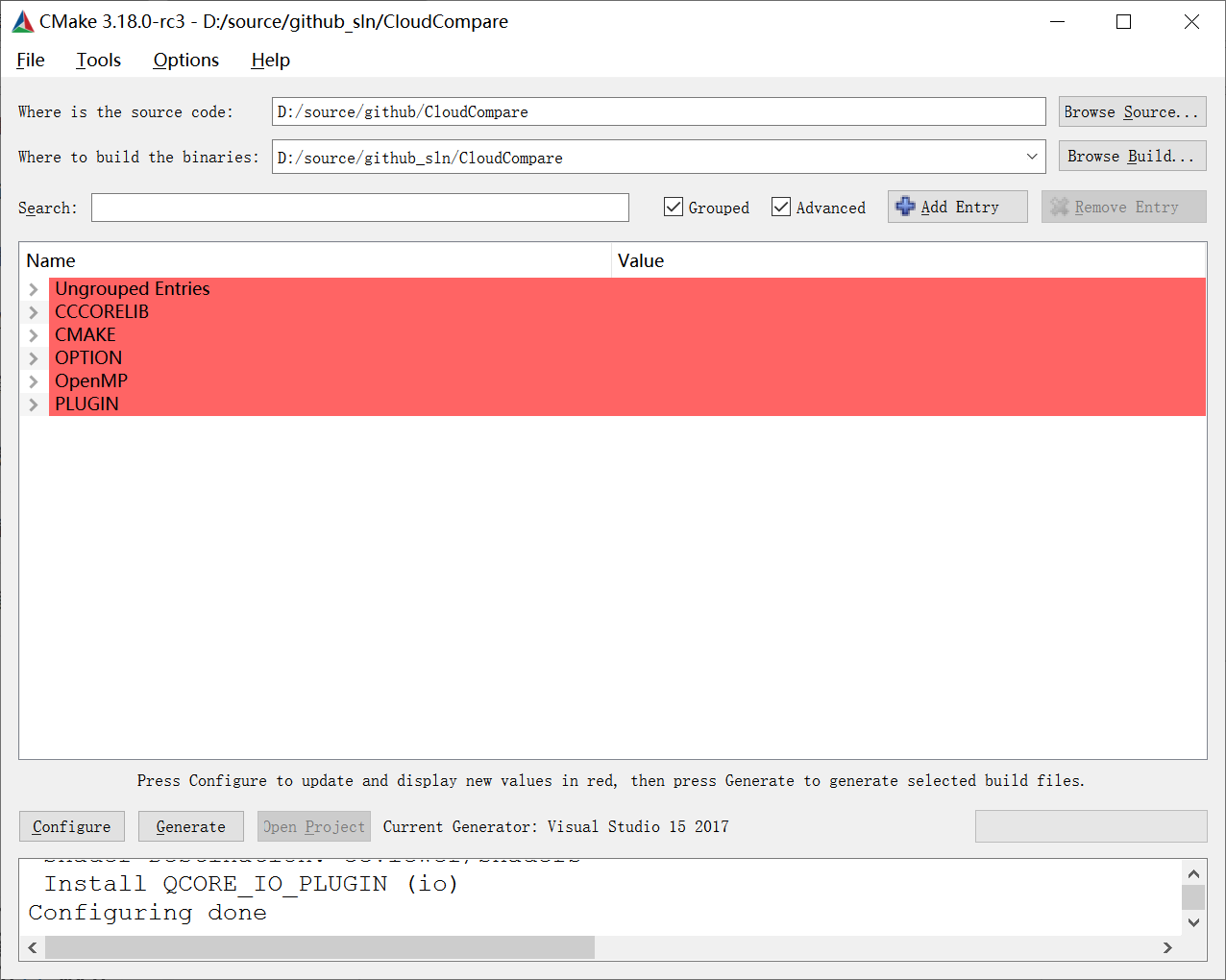Click Browse Source to pick source folder

1131,111
